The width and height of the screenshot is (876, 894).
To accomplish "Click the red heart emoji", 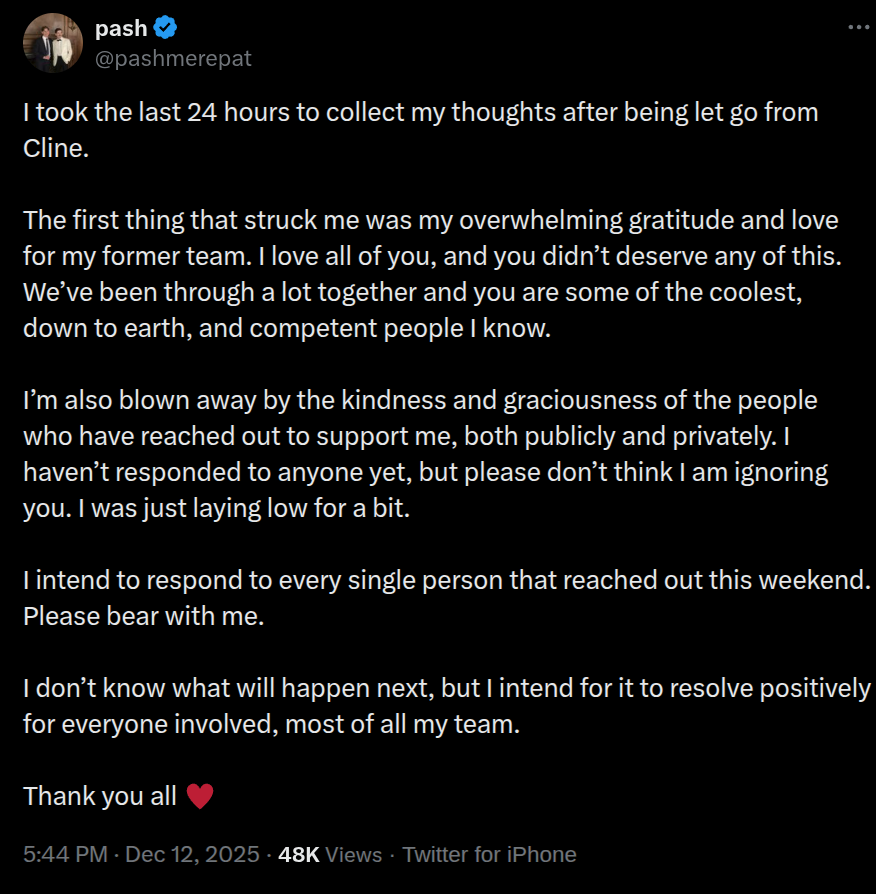I will pyautogui.click(x=200, y=796).
